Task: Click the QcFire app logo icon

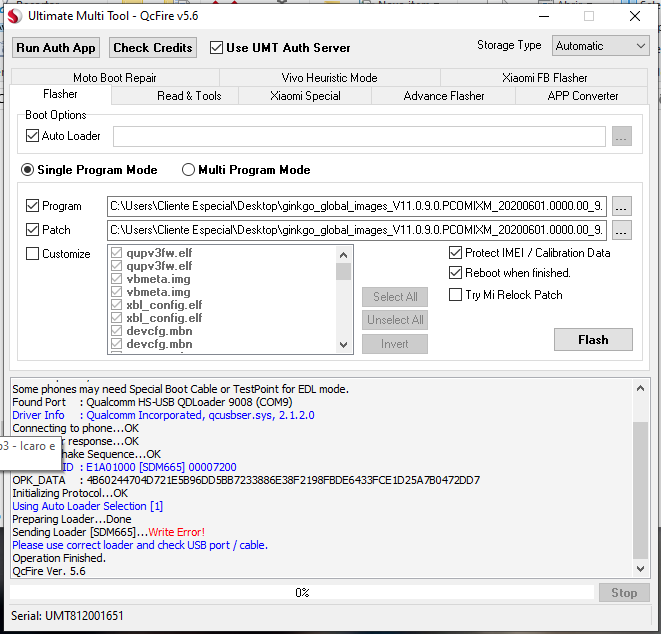Action: 15,16
